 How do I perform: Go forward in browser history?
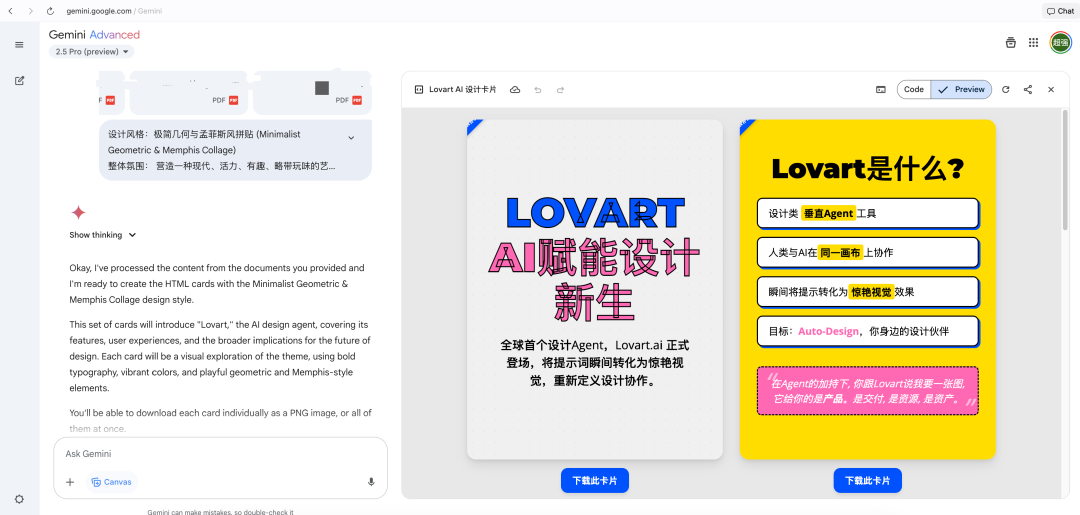30,11
